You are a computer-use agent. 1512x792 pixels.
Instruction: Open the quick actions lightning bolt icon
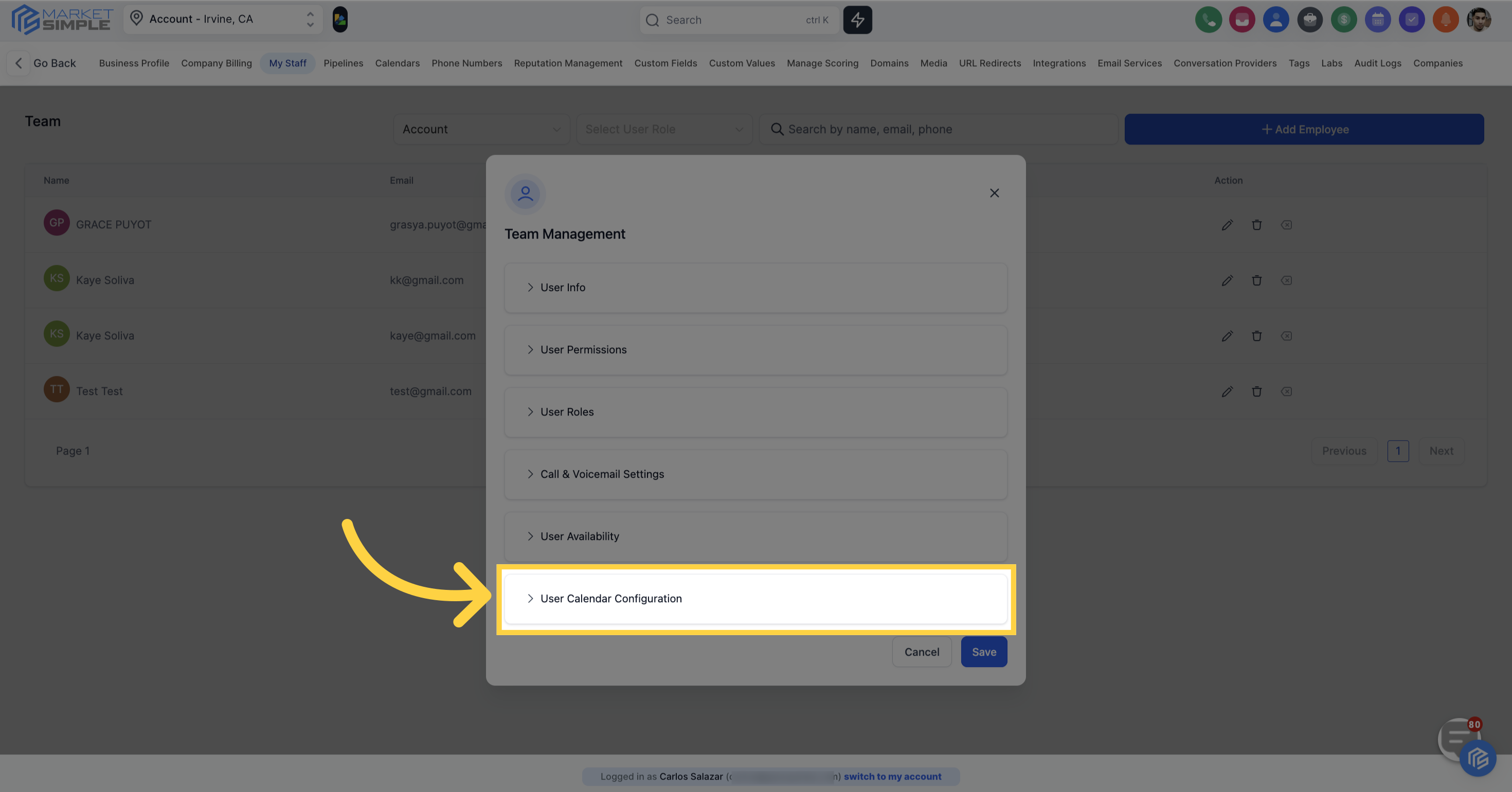click(857, 20)
